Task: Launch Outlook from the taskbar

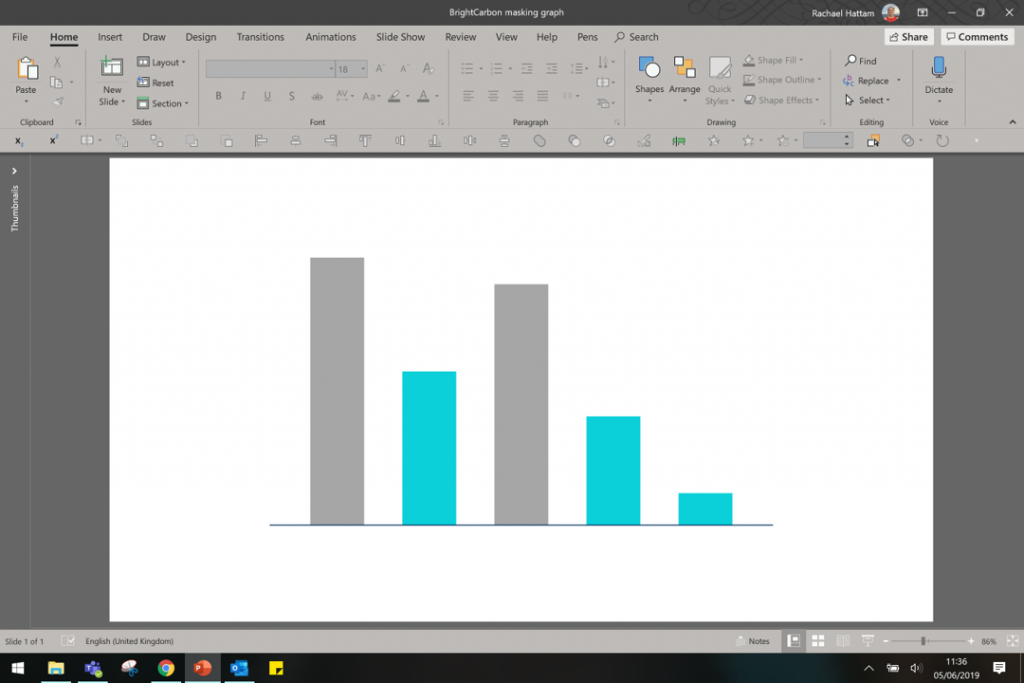Action: pyautogui.click(x=239, y=669)
